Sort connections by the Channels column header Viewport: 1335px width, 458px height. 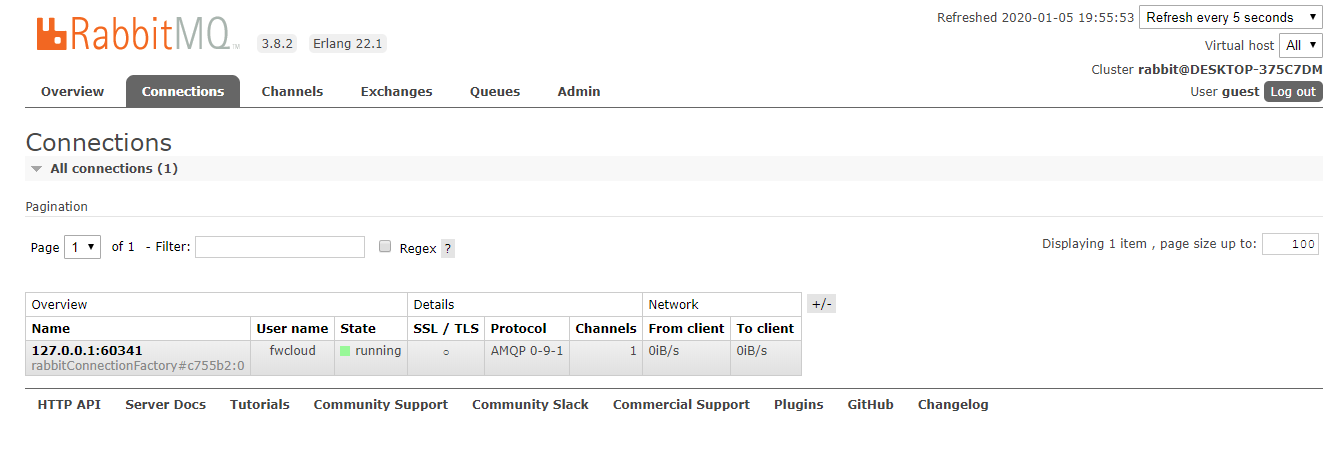pyautogui.click(x=606, y=328)
